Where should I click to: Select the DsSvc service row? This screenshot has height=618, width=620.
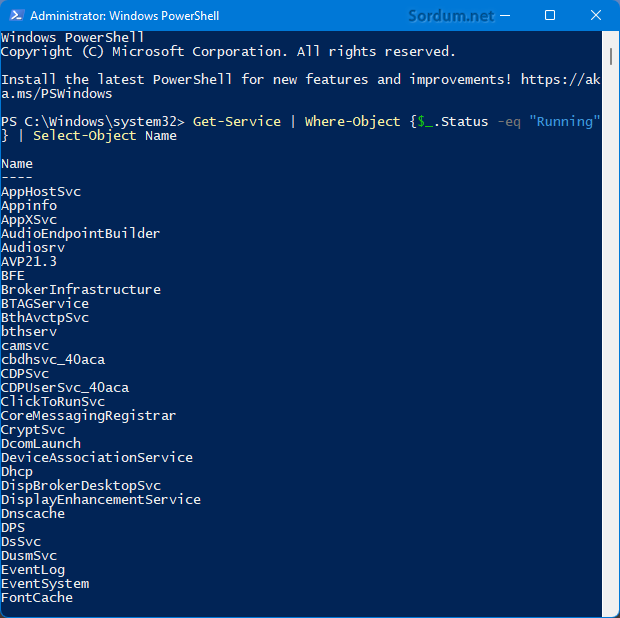point(21,542)
